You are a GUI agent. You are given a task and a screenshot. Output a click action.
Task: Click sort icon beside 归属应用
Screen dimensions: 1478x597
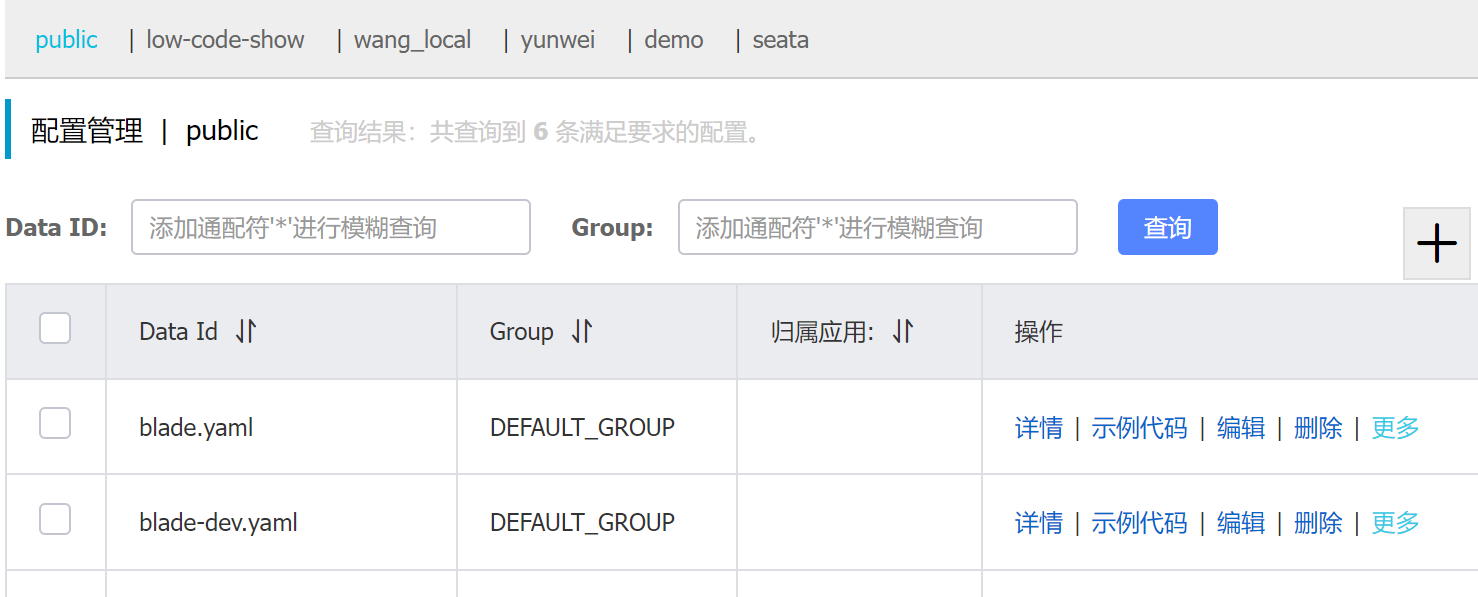click(x=903, y=332)
